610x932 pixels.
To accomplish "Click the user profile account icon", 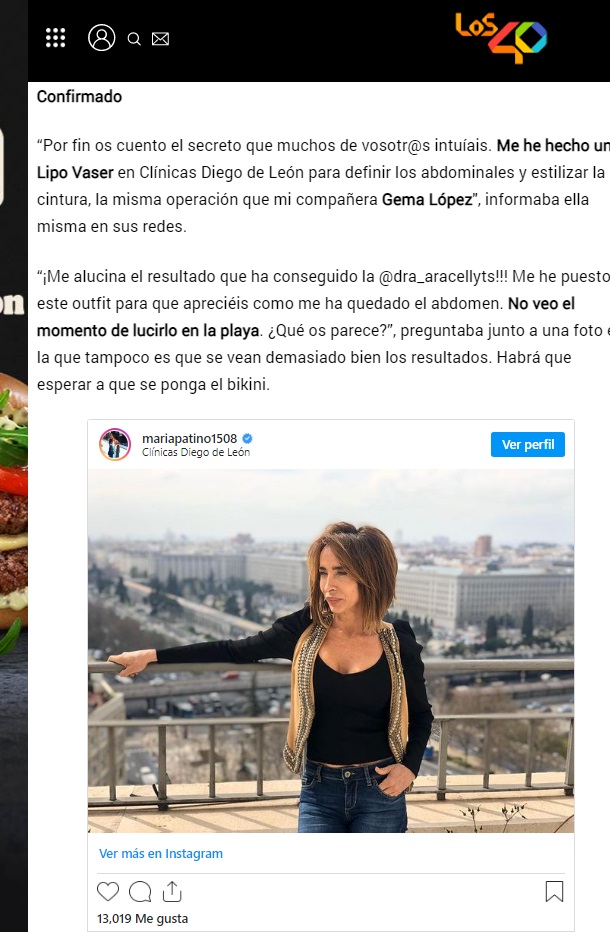I will pos(102,37).
